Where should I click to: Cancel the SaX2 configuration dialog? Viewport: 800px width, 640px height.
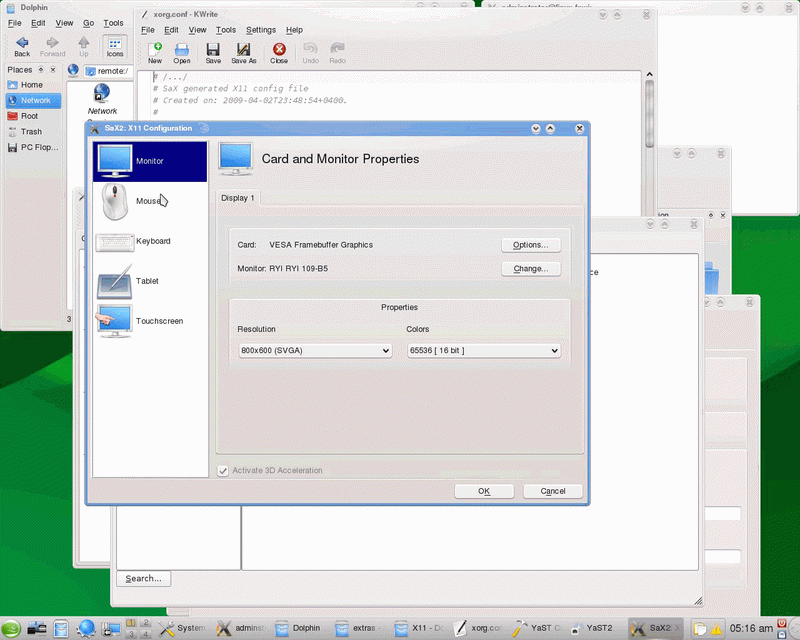pos(553,491)
